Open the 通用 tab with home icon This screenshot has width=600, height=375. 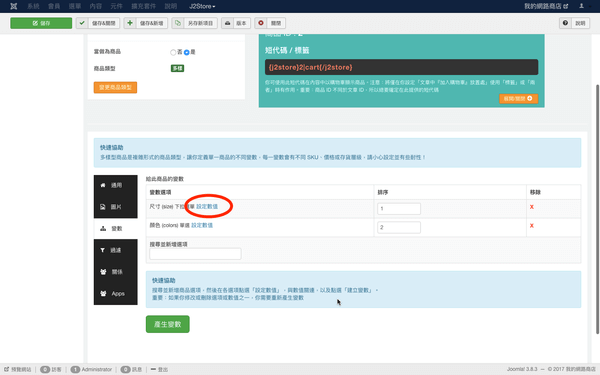(116, 185)
